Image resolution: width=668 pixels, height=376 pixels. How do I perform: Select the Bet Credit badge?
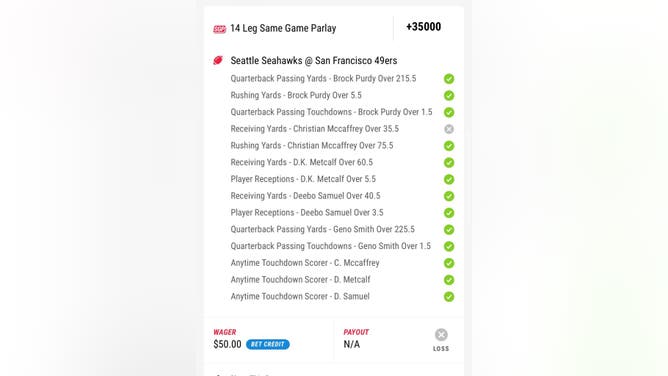click(268, 344)
